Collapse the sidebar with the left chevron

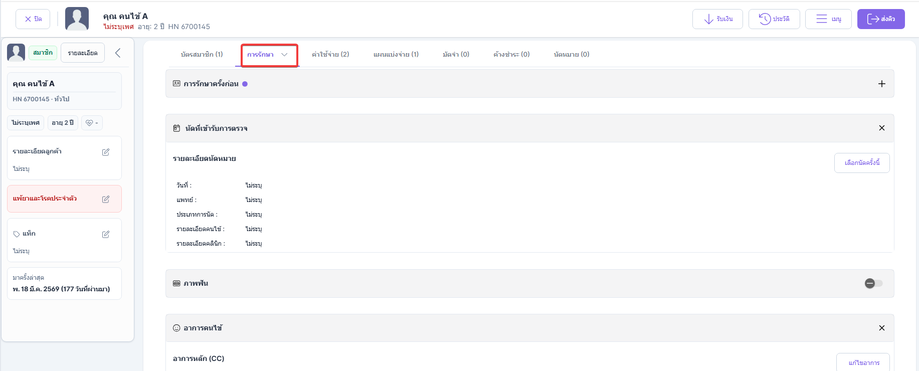click(x=117, y=53)
